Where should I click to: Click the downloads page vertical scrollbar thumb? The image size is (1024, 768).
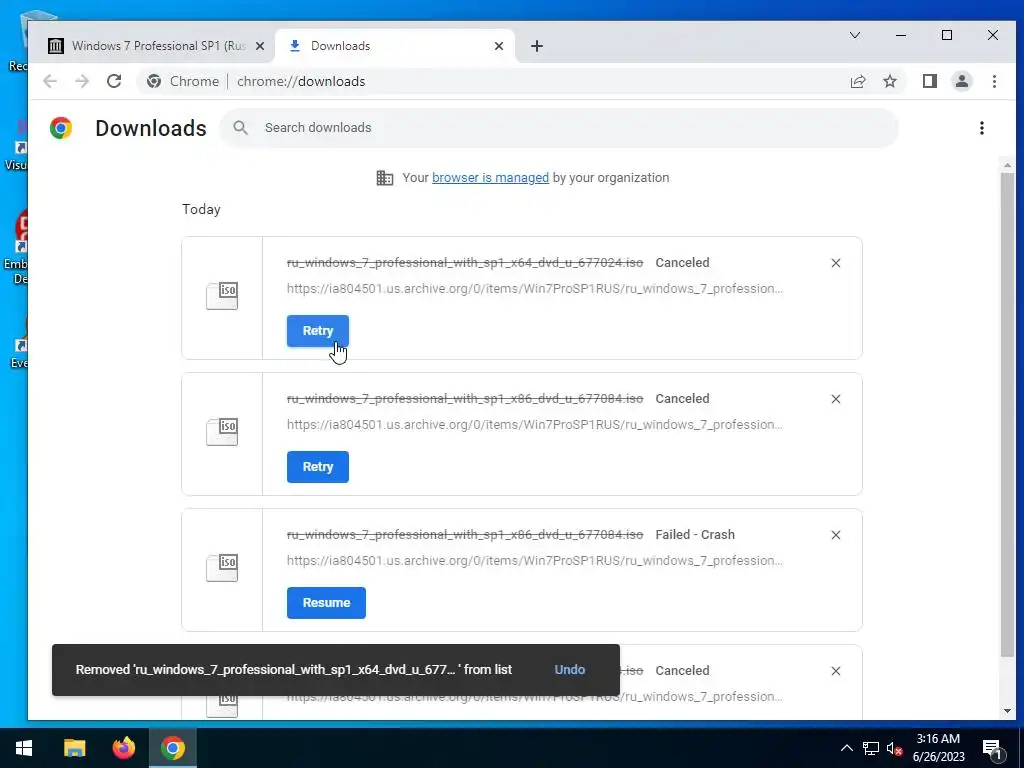(x=1007, y=415)
